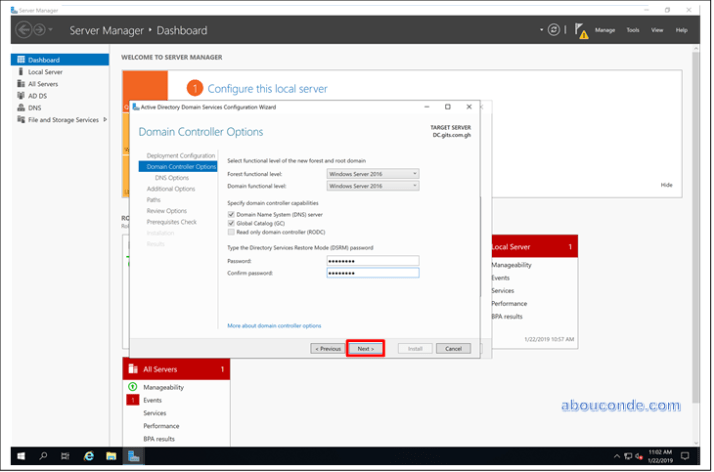The height and width of the screenshot is (472, 714).
Task: Click the Server Manager back navigation arrow
Action: [24, 30]
